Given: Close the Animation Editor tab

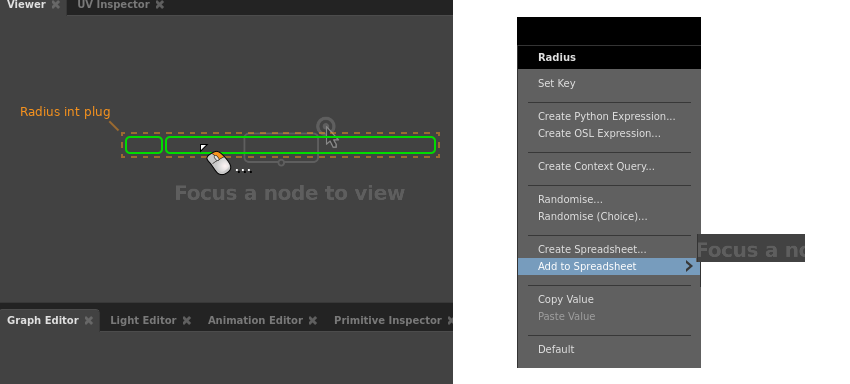Looking at the screenshot, I should tap(313, 321).
